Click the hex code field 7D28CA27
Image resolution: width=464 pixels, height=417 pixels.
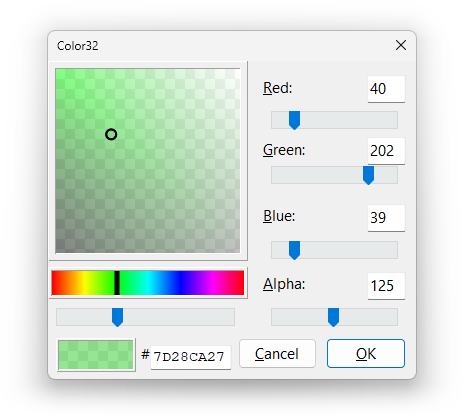(191, 357)
